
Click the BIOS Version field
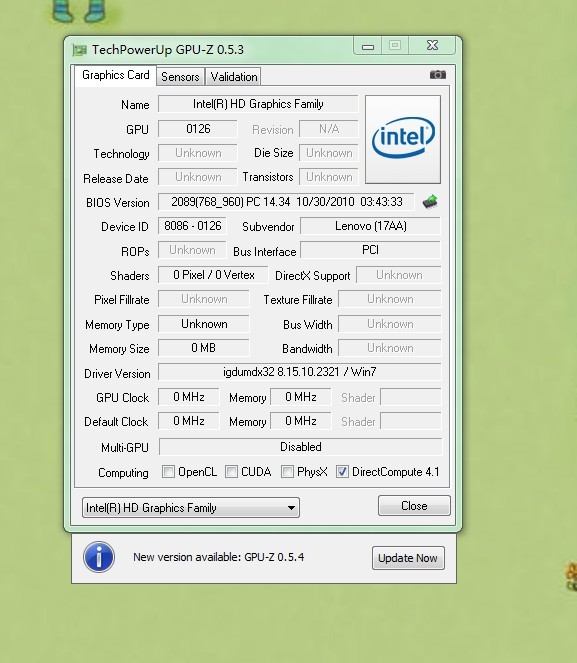pyautogui.click(x=287, y=202)
